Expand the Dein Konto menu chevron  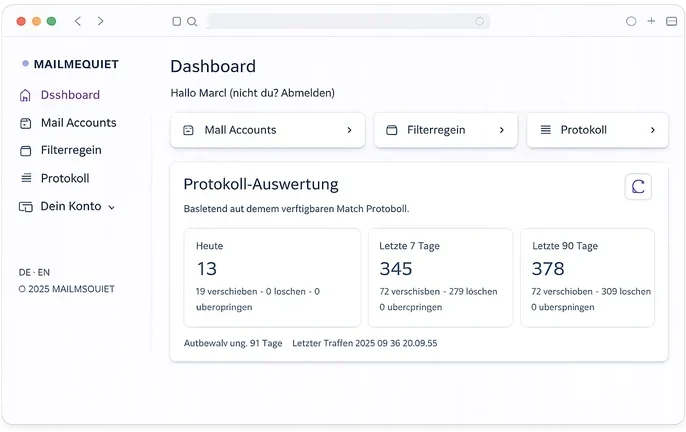click(112, 207)
